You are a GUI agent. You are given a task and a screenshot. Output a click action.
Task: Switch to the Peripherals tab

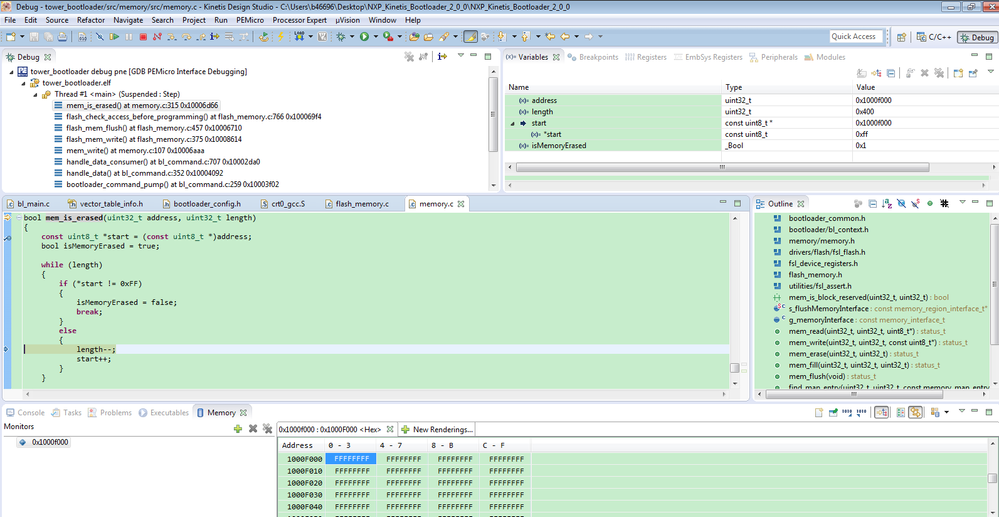point(773,57)
